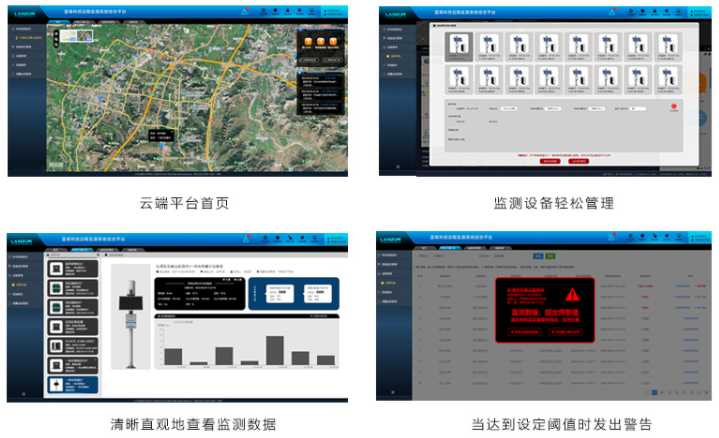Open user account info in the 云端平台首页 header

pos(334,11)
